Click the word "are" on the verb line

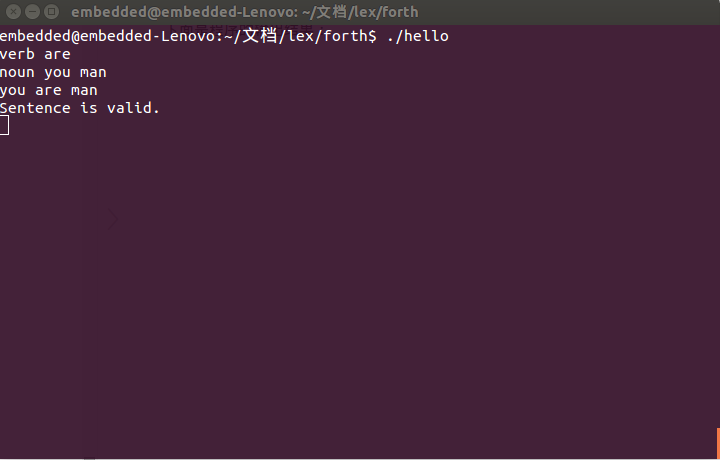point(57,54)
